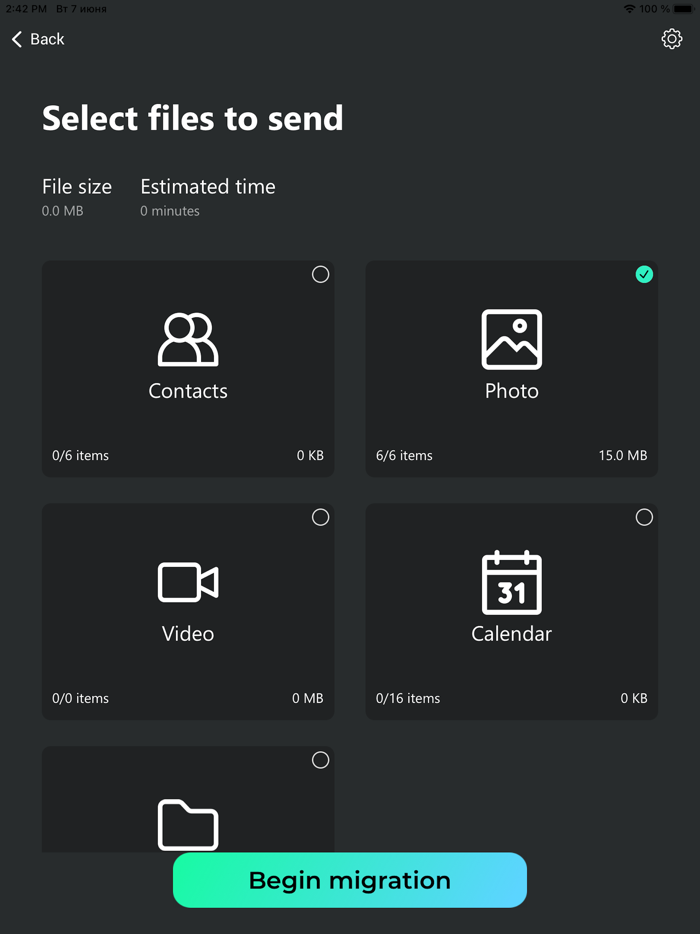
Task: Click the back chevron arrow icon
Action: click(17, 39)
